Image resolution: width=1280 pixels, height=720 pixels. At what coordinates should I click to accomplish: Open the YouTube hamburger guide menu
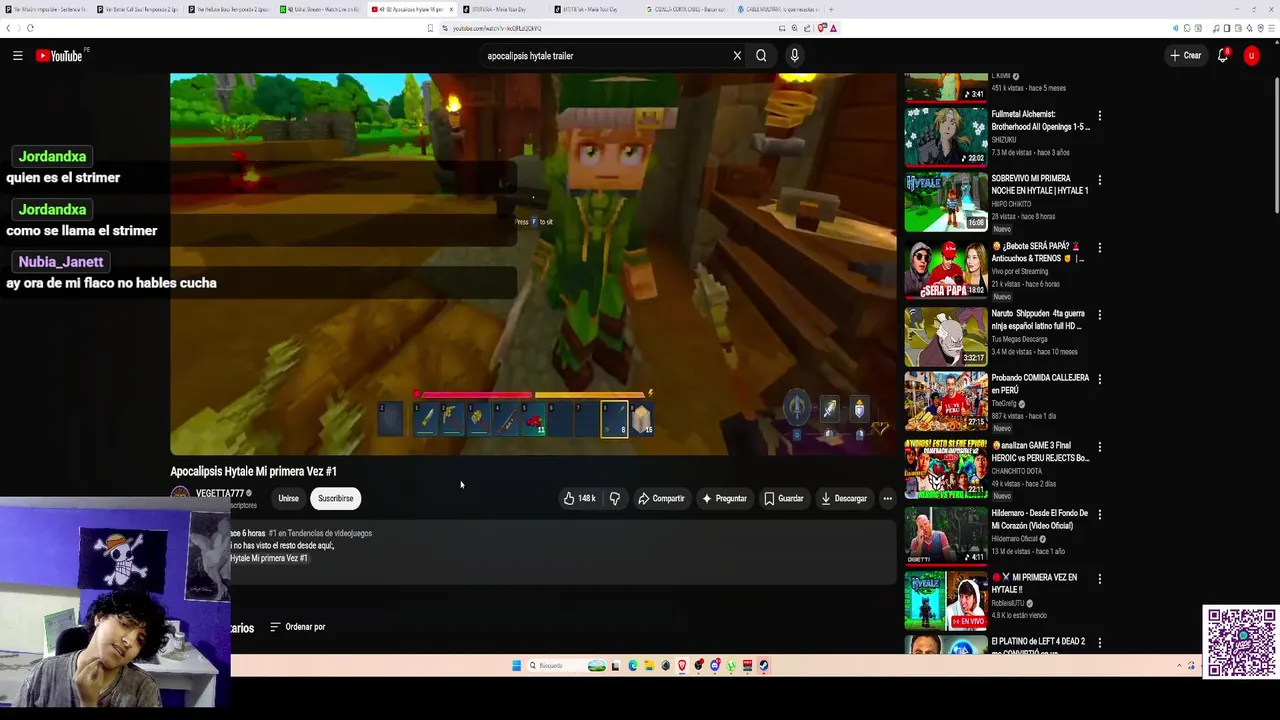pos(17,56)
